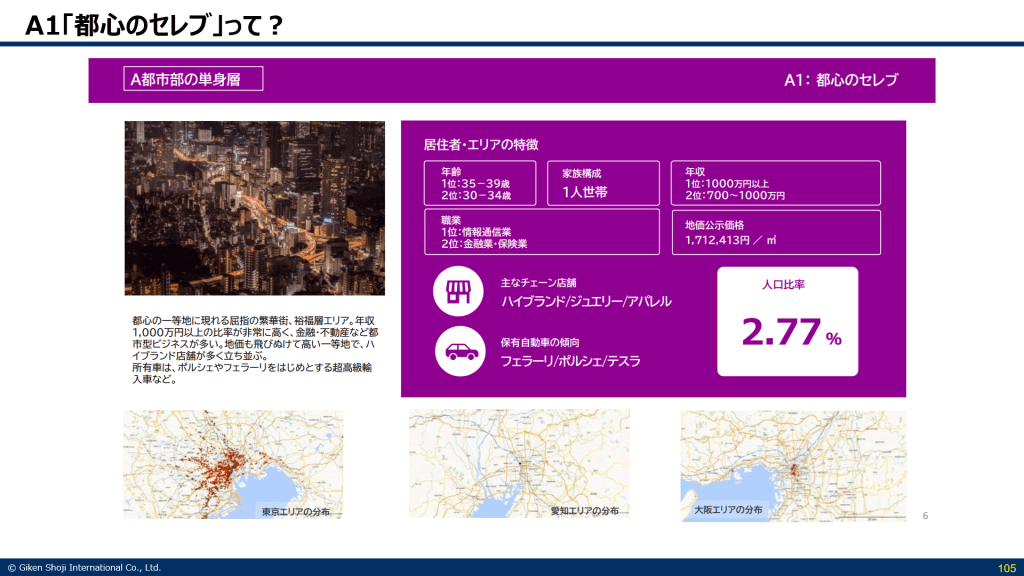This screenshot has height=576, width=1024.
Task: Click the 年収 1000万円以上 box
Action: click(x=776, y=184)
